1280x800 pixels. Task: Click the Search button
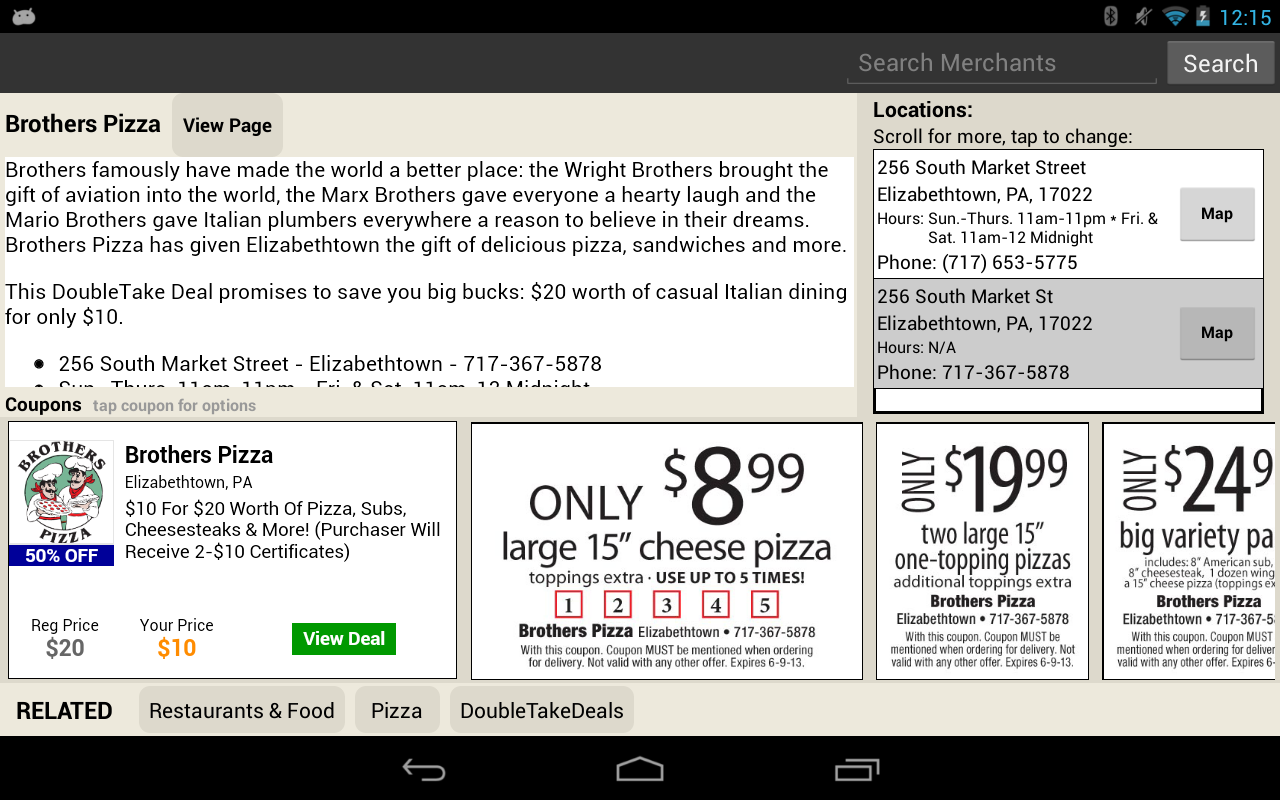coord(1220,63)
